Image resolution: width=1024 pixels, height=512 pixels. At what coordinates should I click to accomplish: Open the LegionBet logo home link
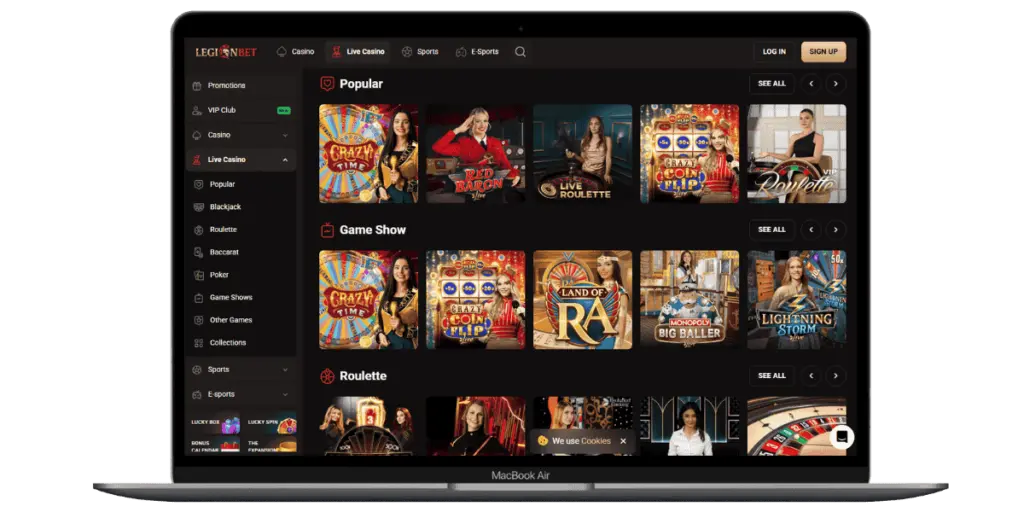tap(226, 52)
